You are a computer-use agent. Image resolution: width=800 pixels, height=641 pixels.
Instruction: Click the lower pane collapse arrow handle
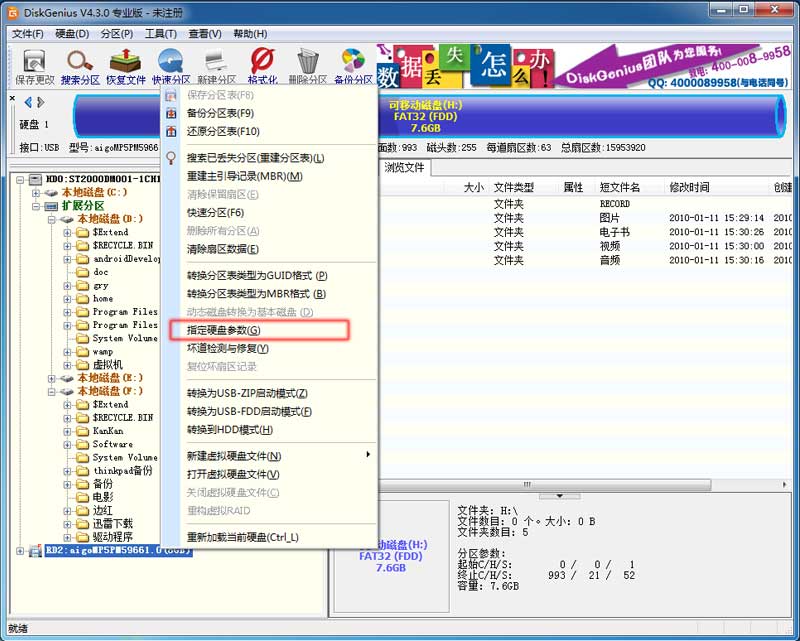(x=560, y=496)
